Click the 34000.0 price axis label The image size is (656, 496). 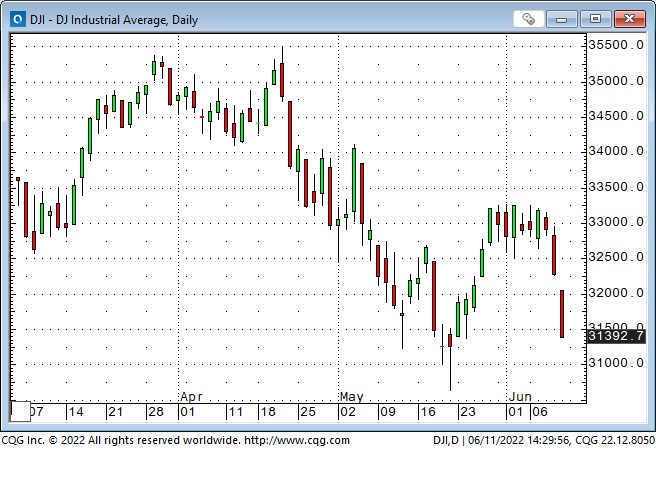tap(616, 151)
